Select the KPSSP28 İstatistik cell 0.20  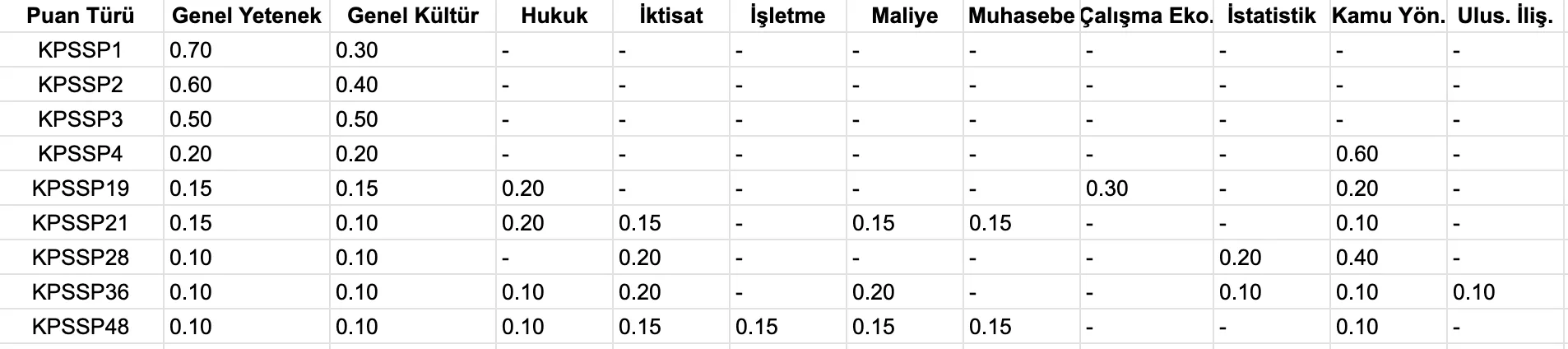pos(1240,258)
